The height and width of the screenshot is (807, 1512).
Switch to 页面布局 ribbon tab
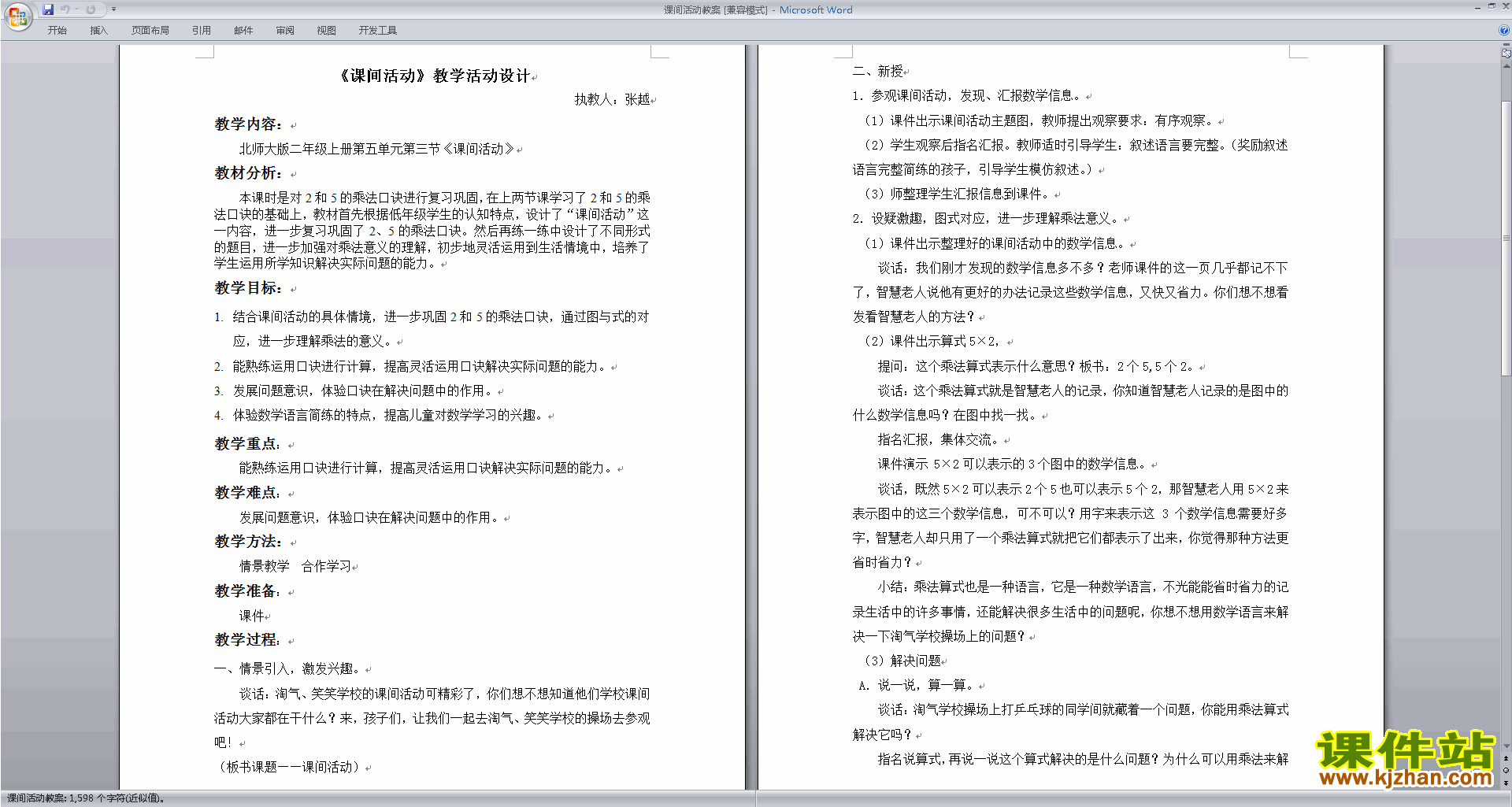150,31
